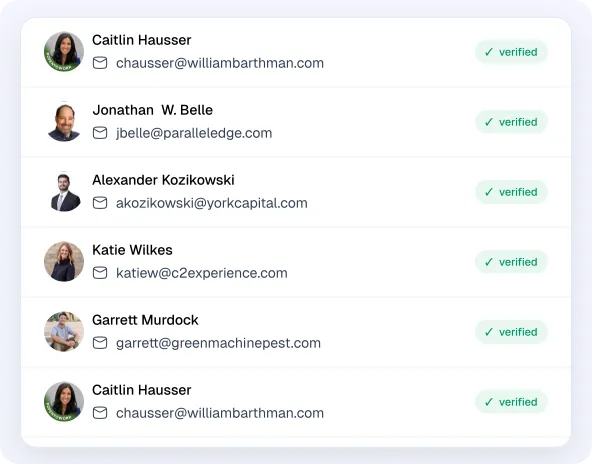Open the akozikowski@yorkcapital.com email link
Viewport: 592px width, 464px height.
pyautogui.click(x=212, y=203)
